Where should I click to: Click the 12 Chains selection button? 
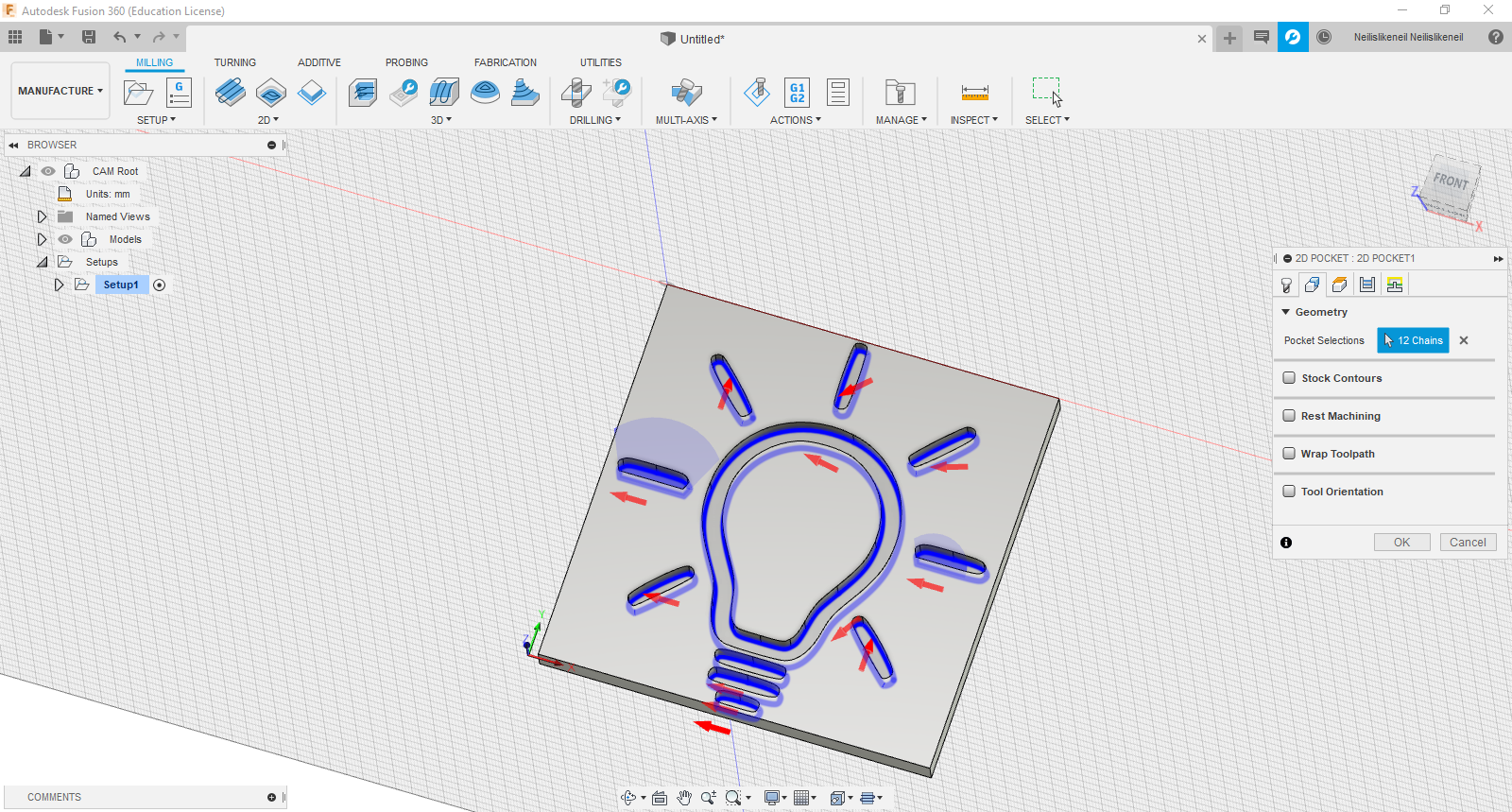1413,340
